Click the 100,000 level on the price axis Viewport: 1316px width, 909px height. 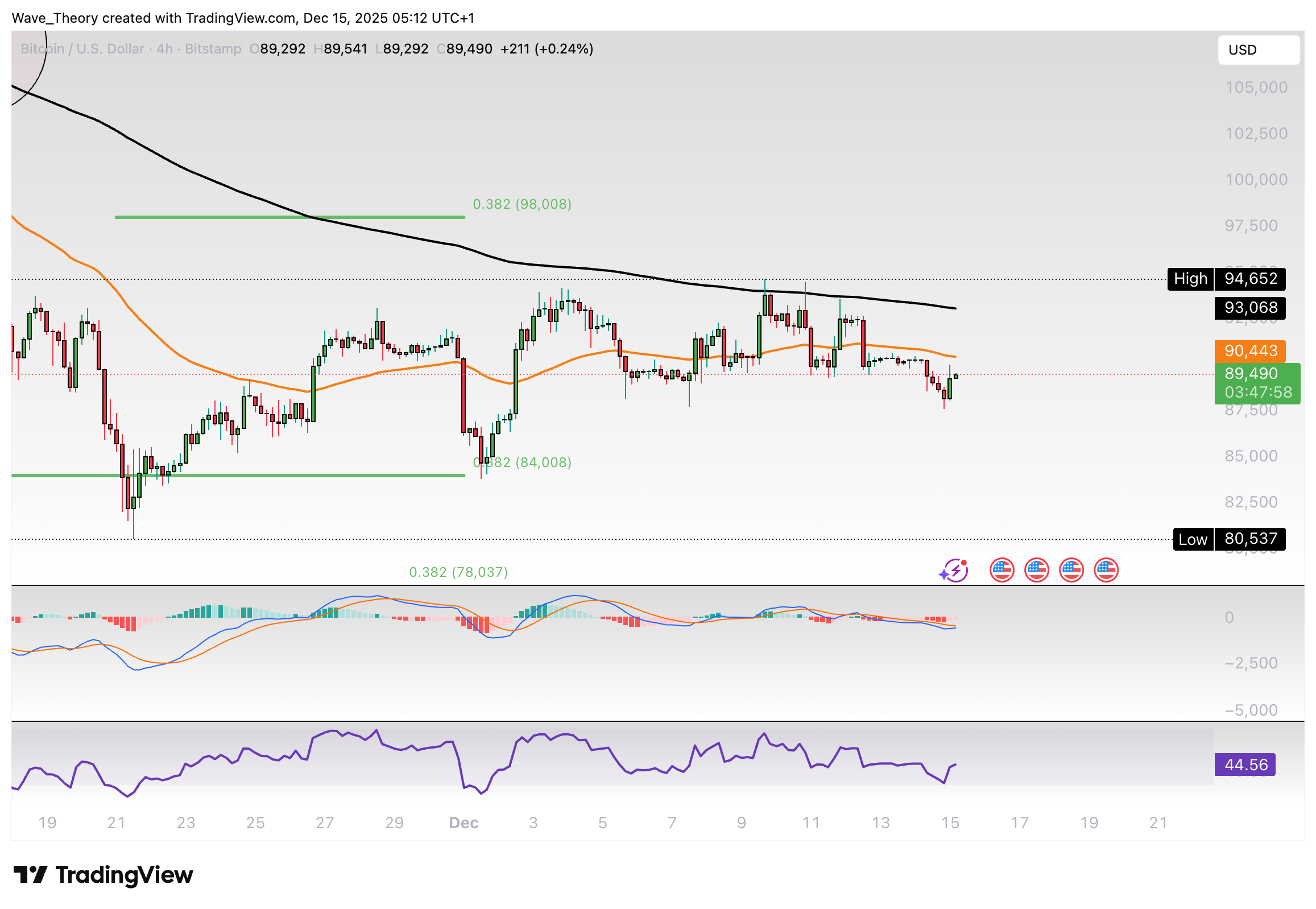[1256, 180]
